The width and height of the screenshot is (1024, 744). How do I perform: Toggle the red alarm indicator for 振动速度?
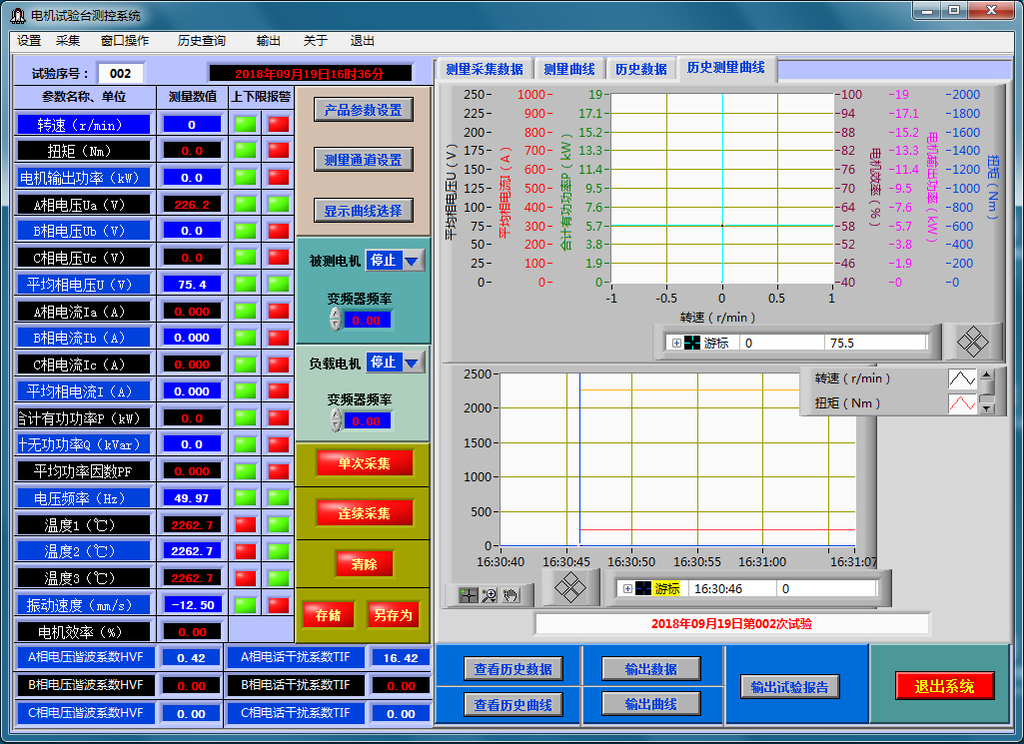(x=245, y=604)
